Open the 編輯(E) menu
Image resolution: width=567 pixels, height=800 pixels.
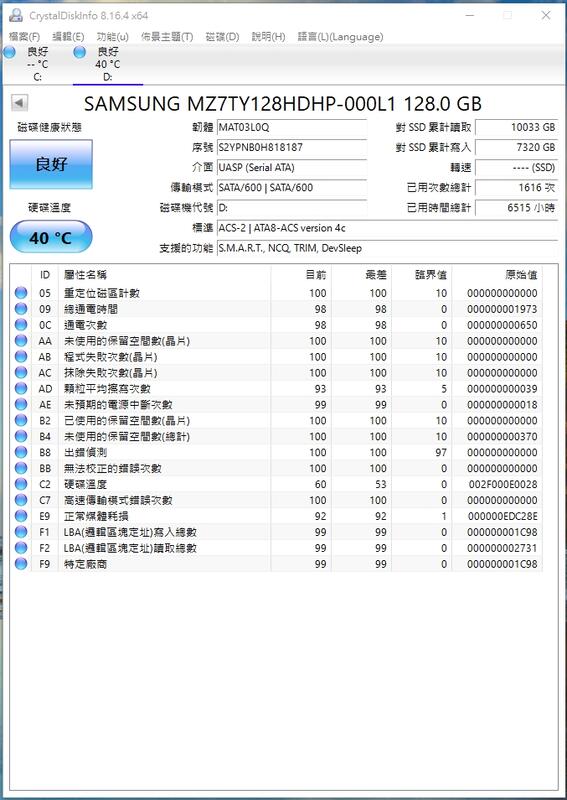(68, 37)
